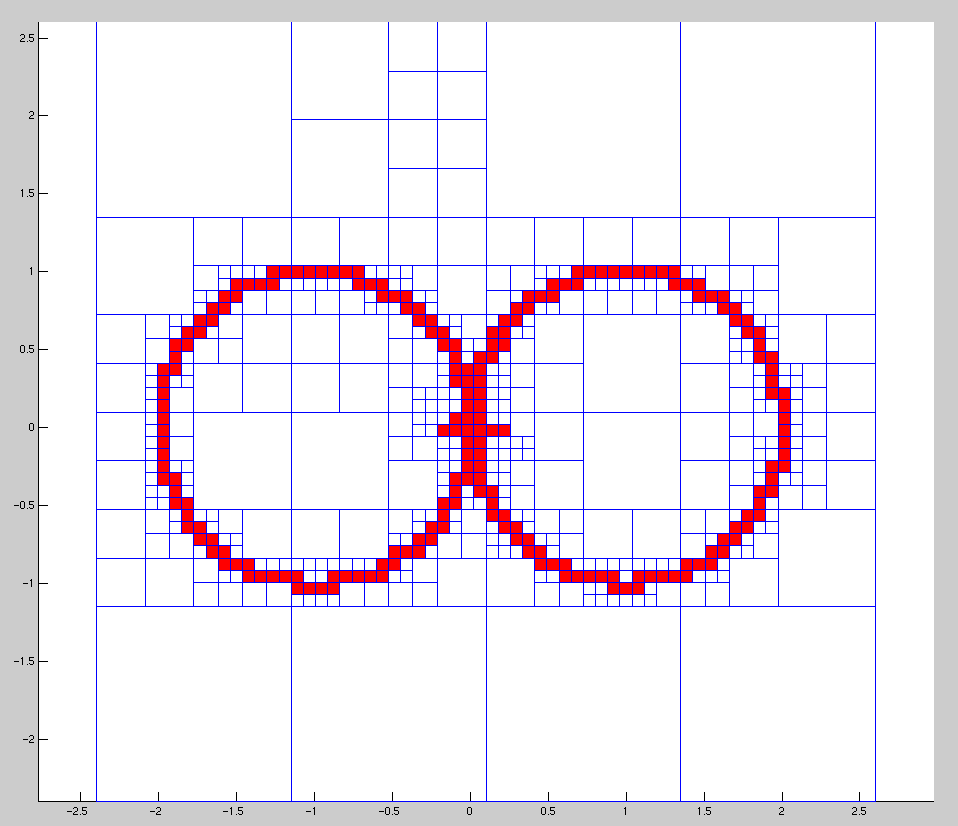
Task: Click the y-axis tick label 2.5
Action: point(22,38)
